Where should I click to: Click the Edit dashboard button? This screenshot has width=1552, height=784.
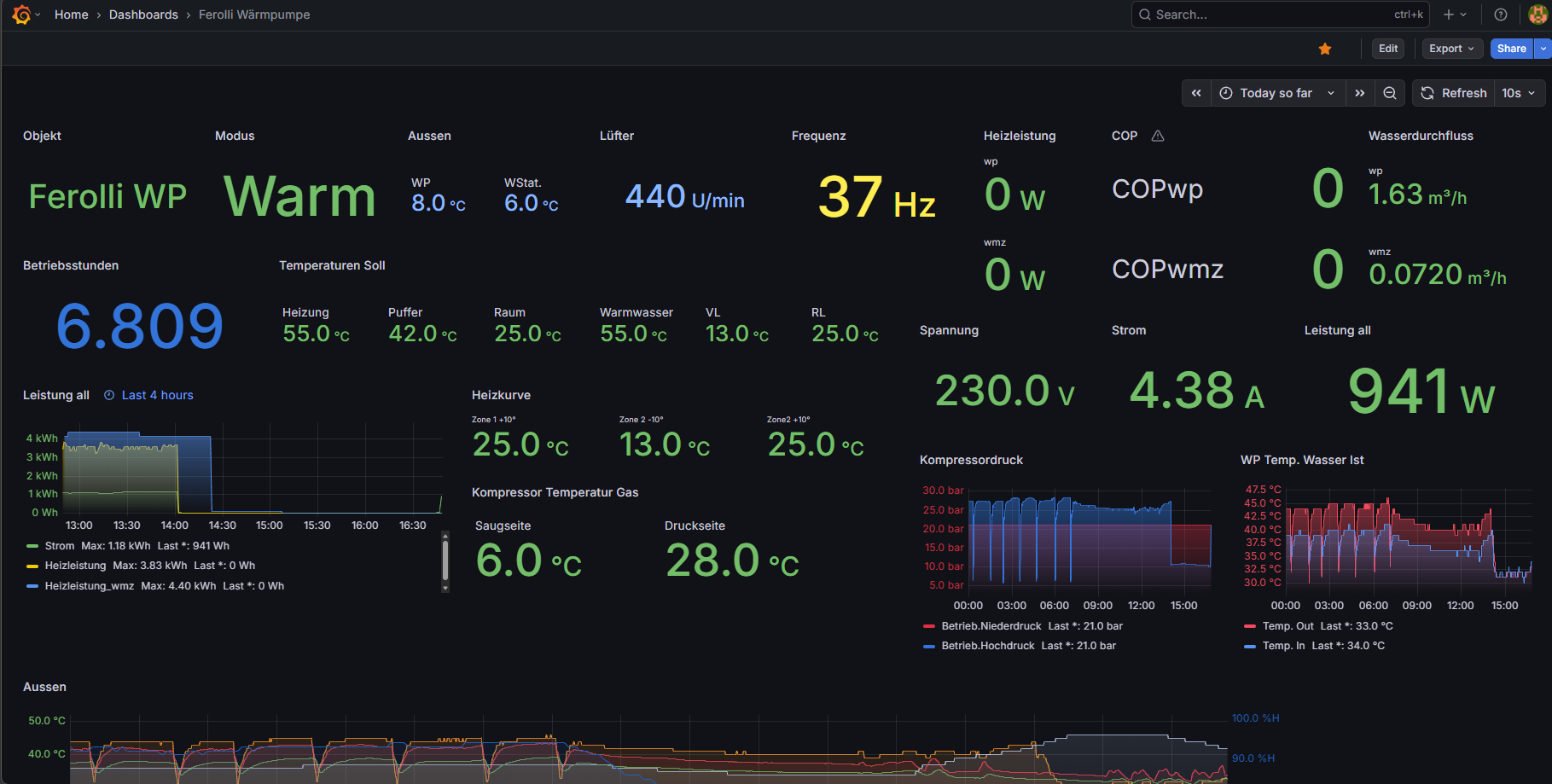(1388, 49)
